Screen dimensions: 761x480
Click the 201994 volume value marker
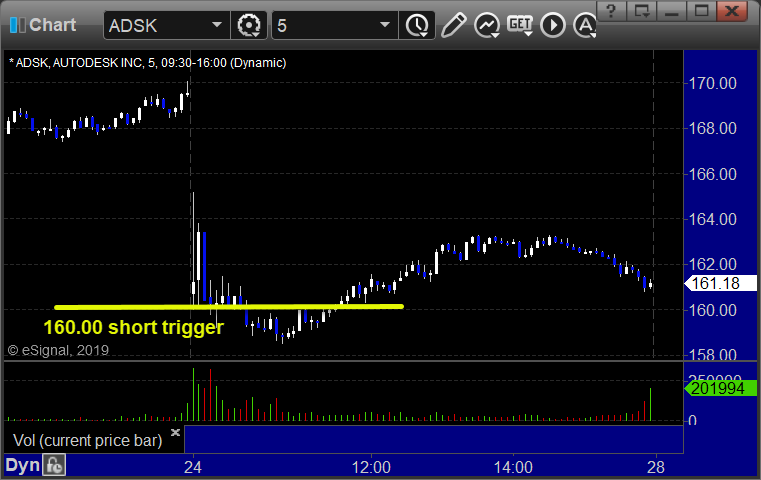coord(720,388)
